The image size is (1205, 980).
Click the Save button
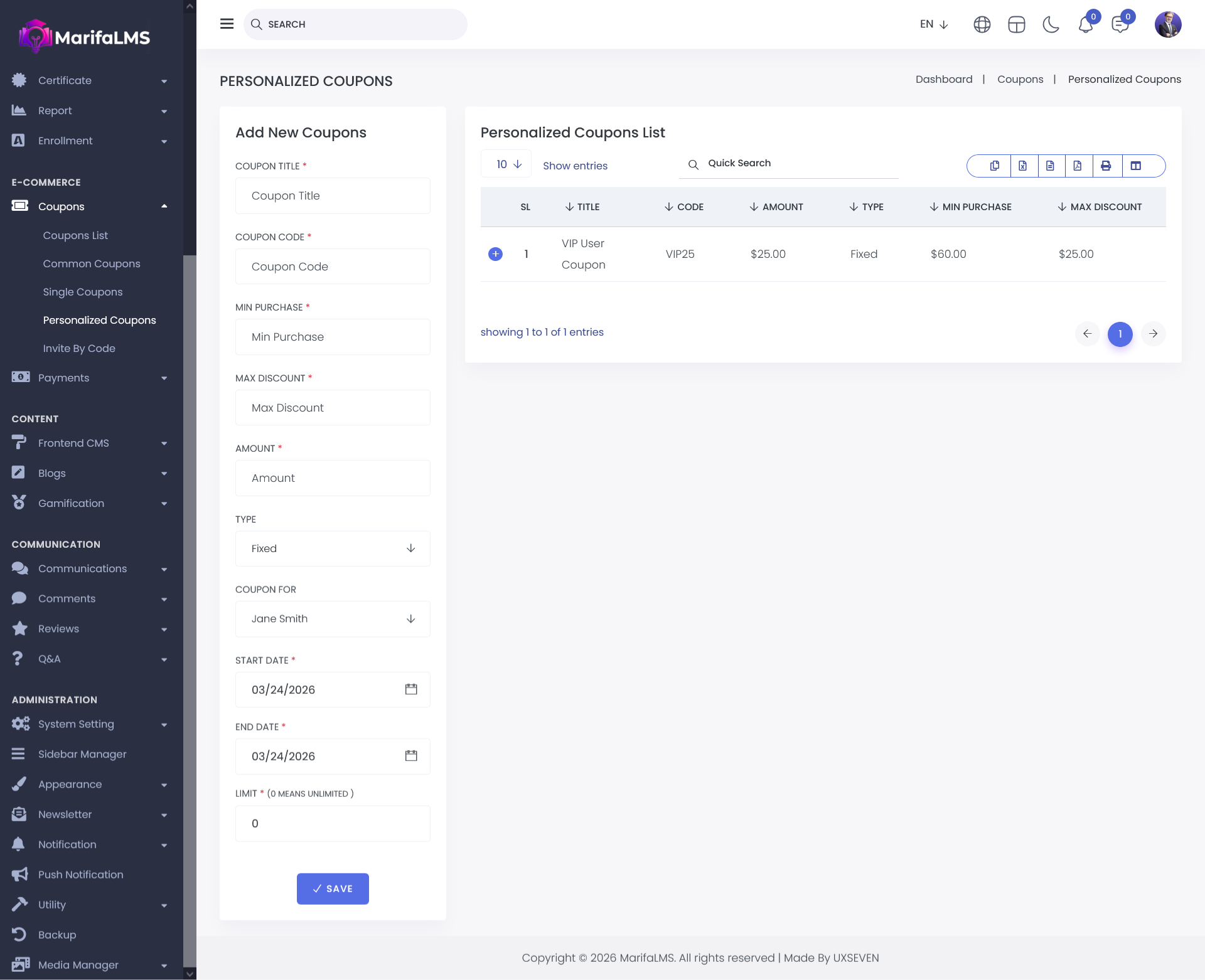[333, 888]
